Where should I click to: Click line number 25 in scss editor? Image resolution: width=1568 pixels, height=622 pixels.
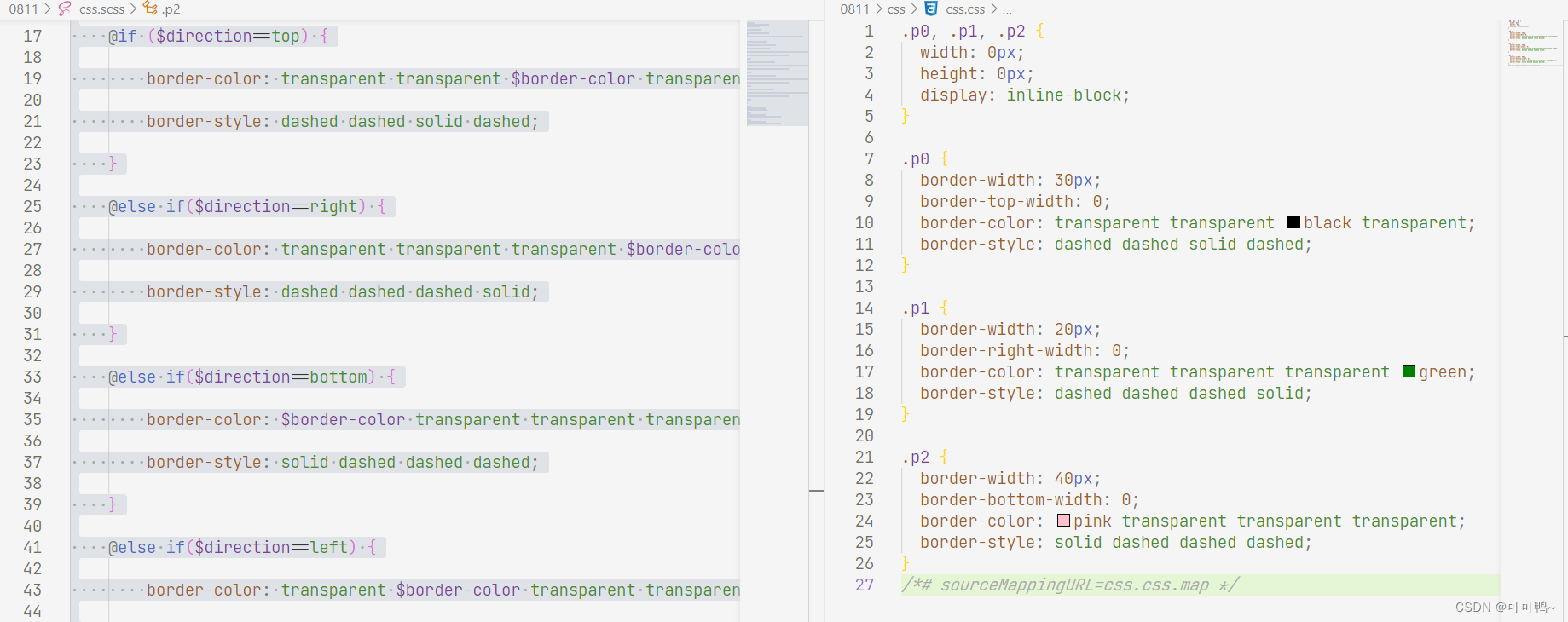32,206
